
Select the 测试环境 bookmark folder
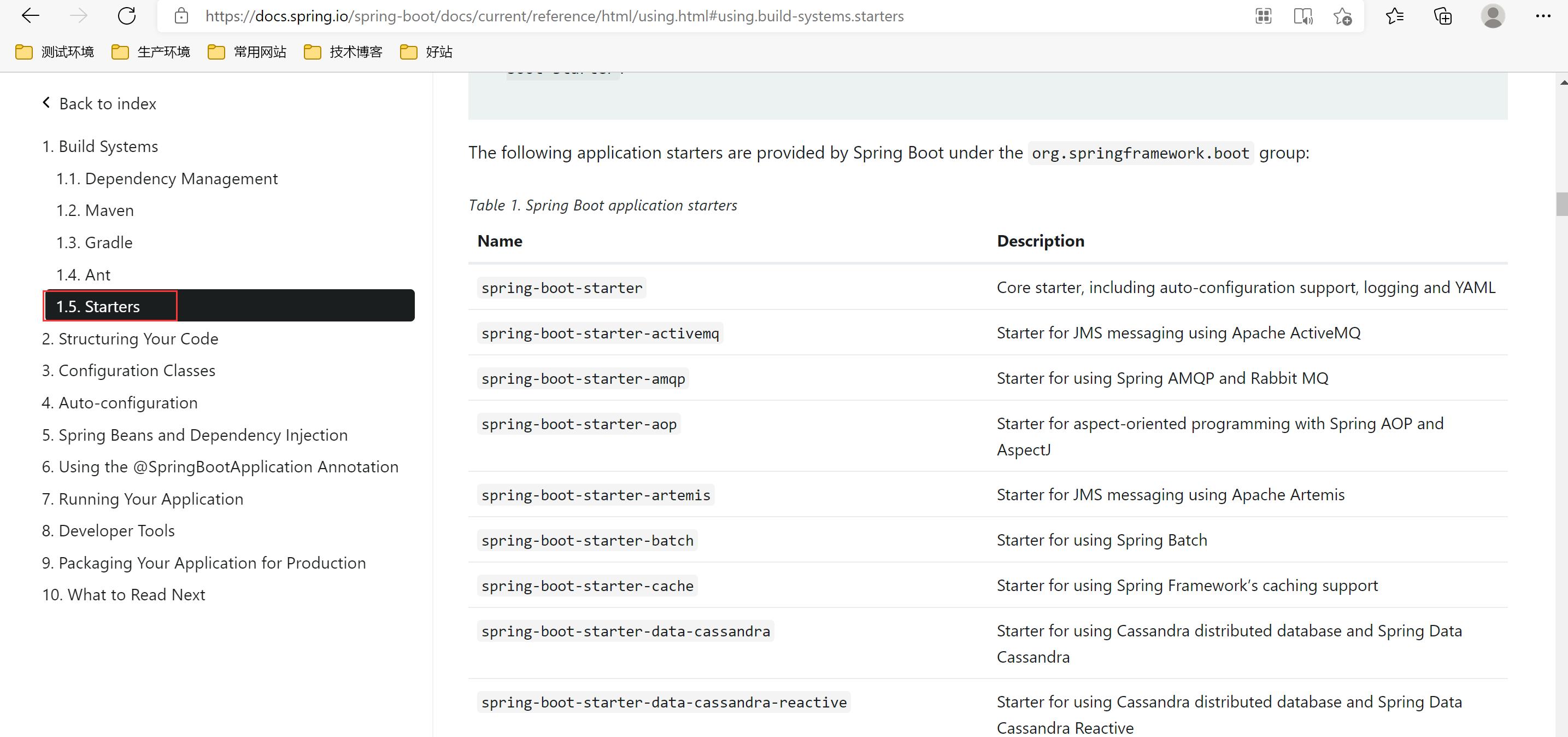pos(55,50)
